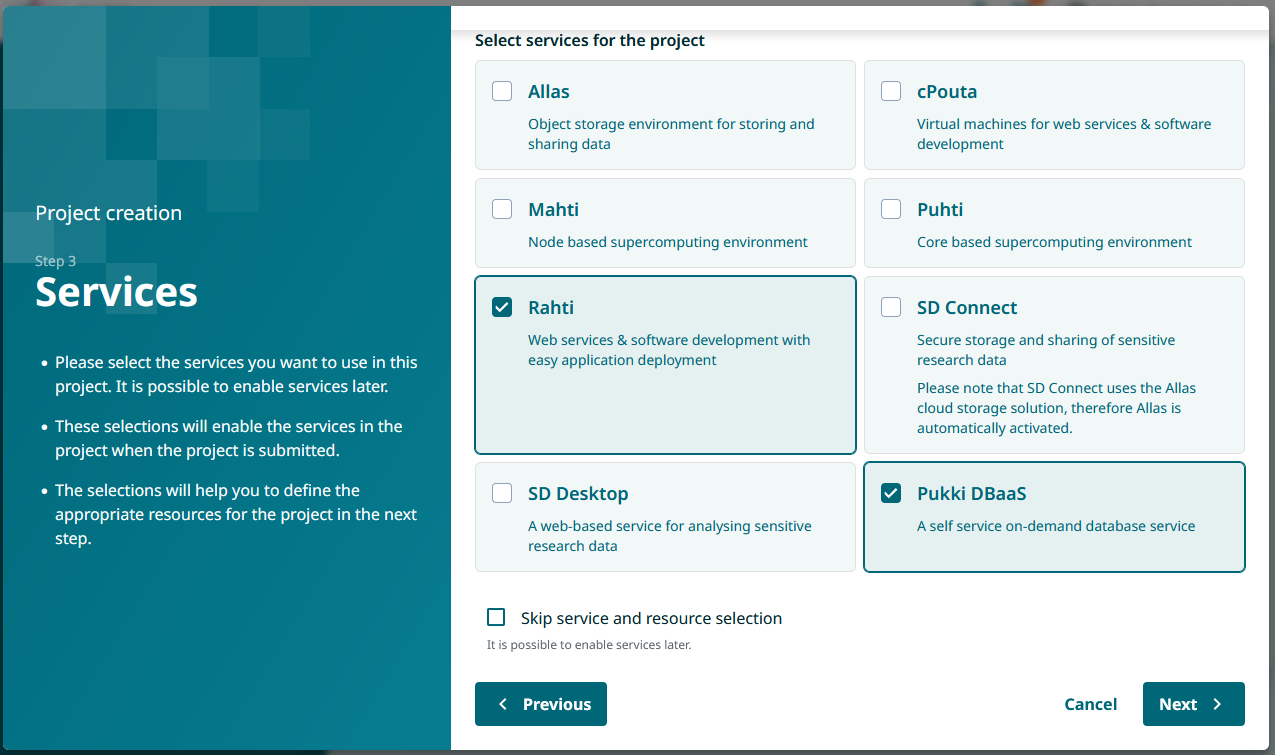Uncheck the Pukki DBaaS checkbox
1275x755 pixels.
[x=891, y=493]
